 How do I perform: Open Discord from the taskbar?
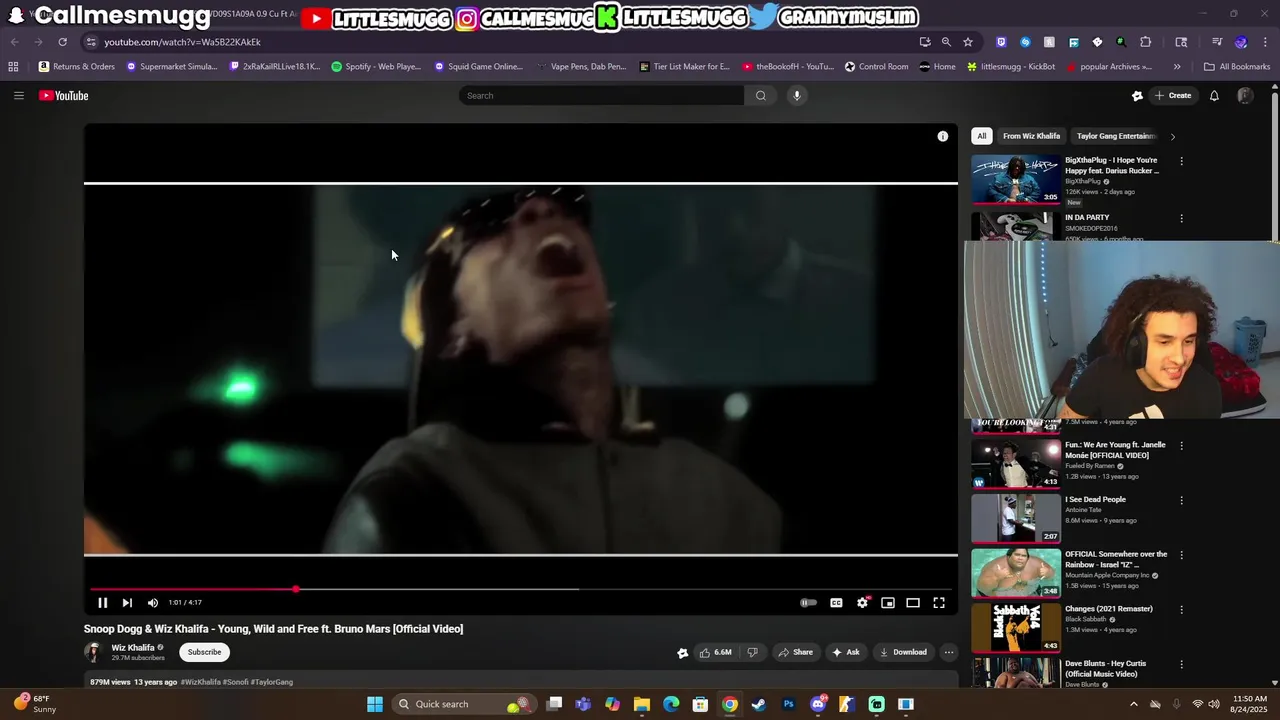[x=818, y=704]
